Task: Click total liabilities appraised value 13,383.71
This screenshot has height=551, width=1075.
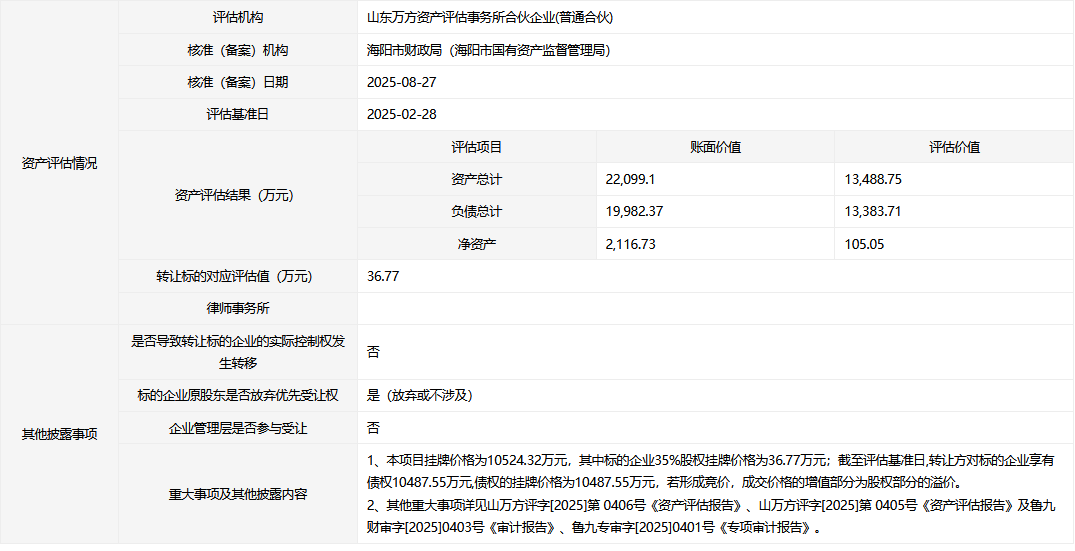Action: (x=873, y=211)
